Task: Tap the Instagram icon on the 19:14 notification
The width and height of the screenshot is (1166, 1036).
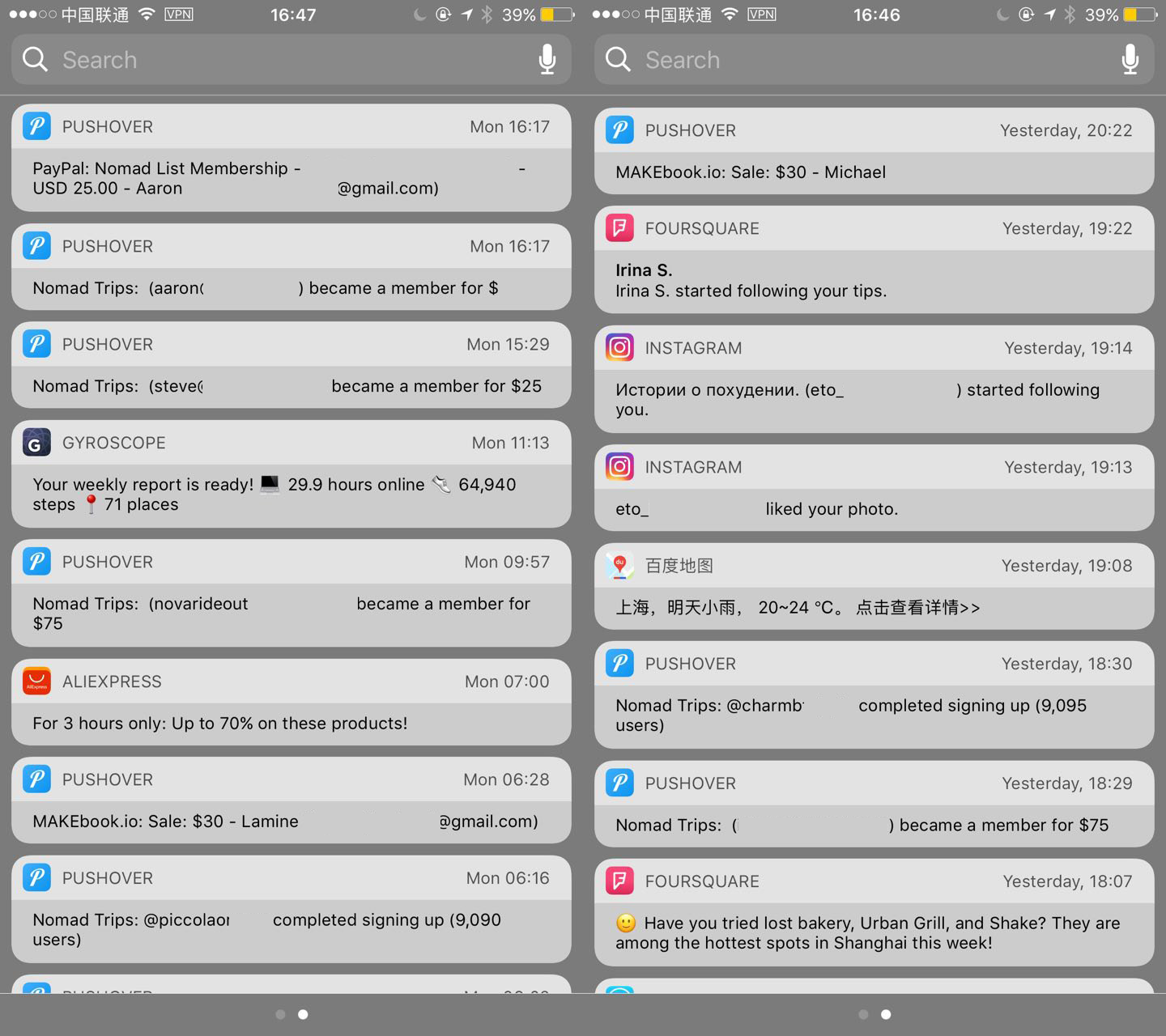Action: pos(619,348)
